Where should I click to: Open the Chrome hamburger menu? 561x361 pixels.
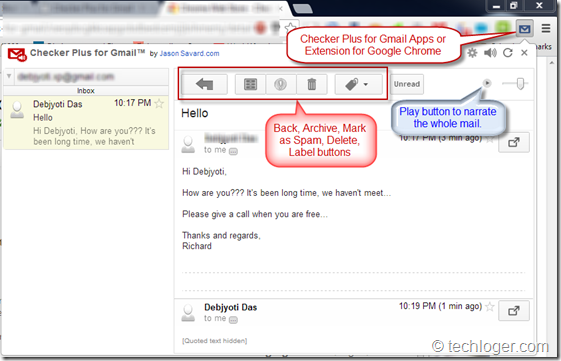click(546, 28)
